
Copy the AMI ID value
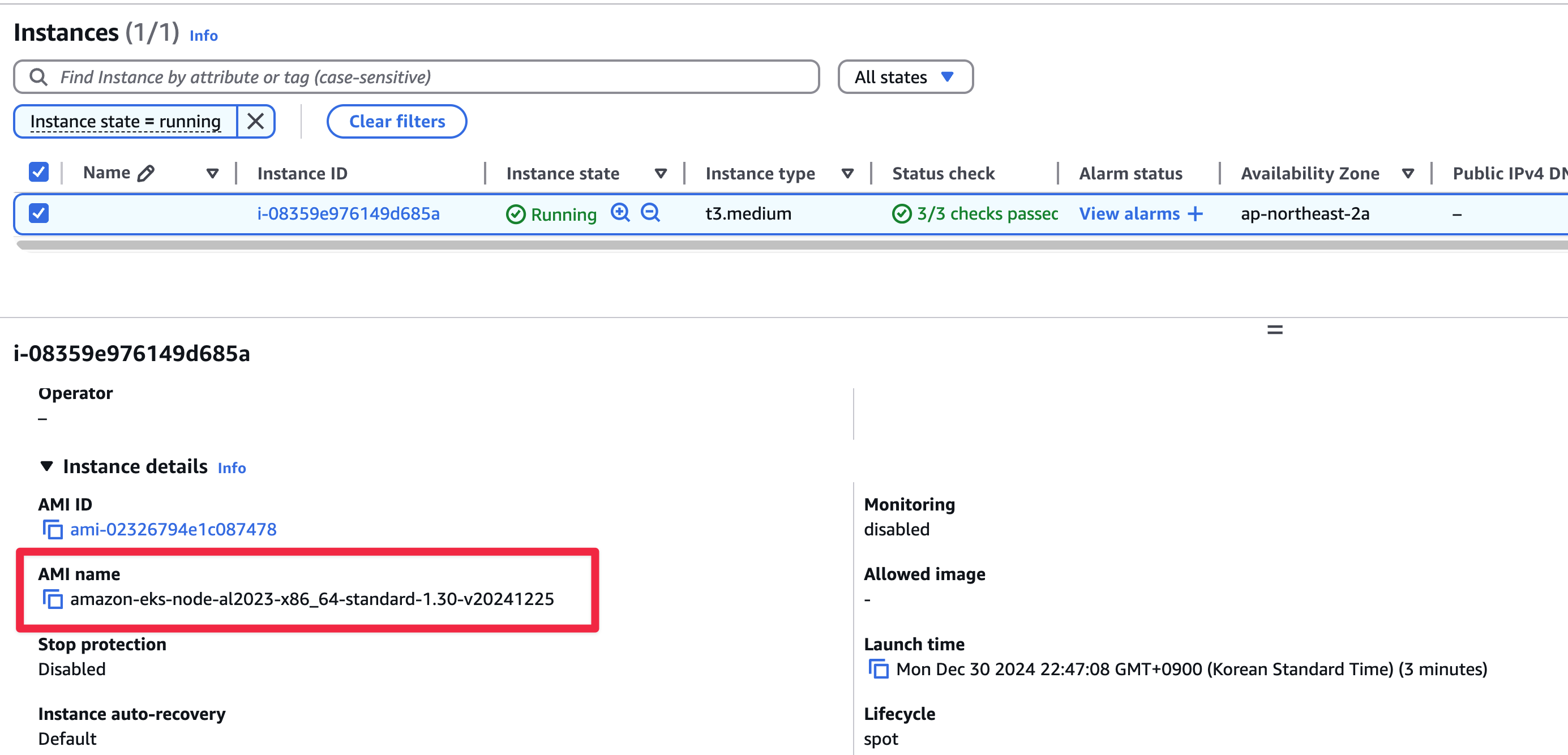click(52, 529)
